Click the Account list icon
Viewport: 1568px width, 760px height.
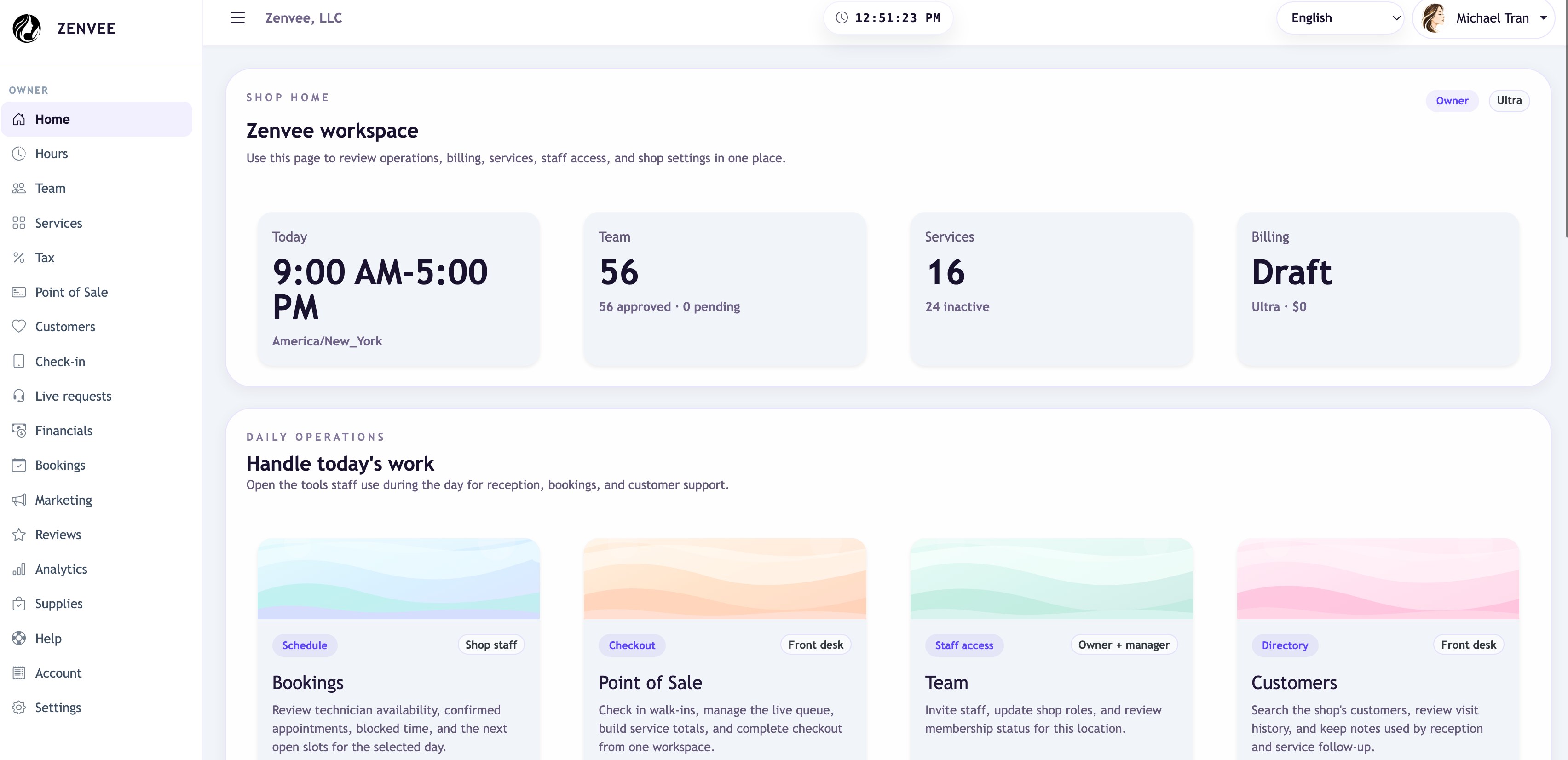[x=19, y=673]
